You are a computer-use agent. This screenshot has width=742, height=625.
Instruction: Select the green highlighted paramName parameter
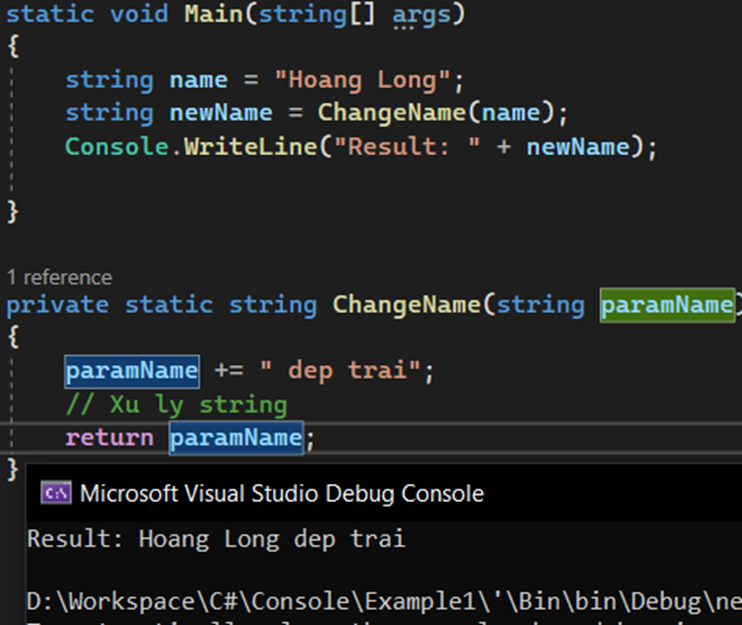coord(667,304)
